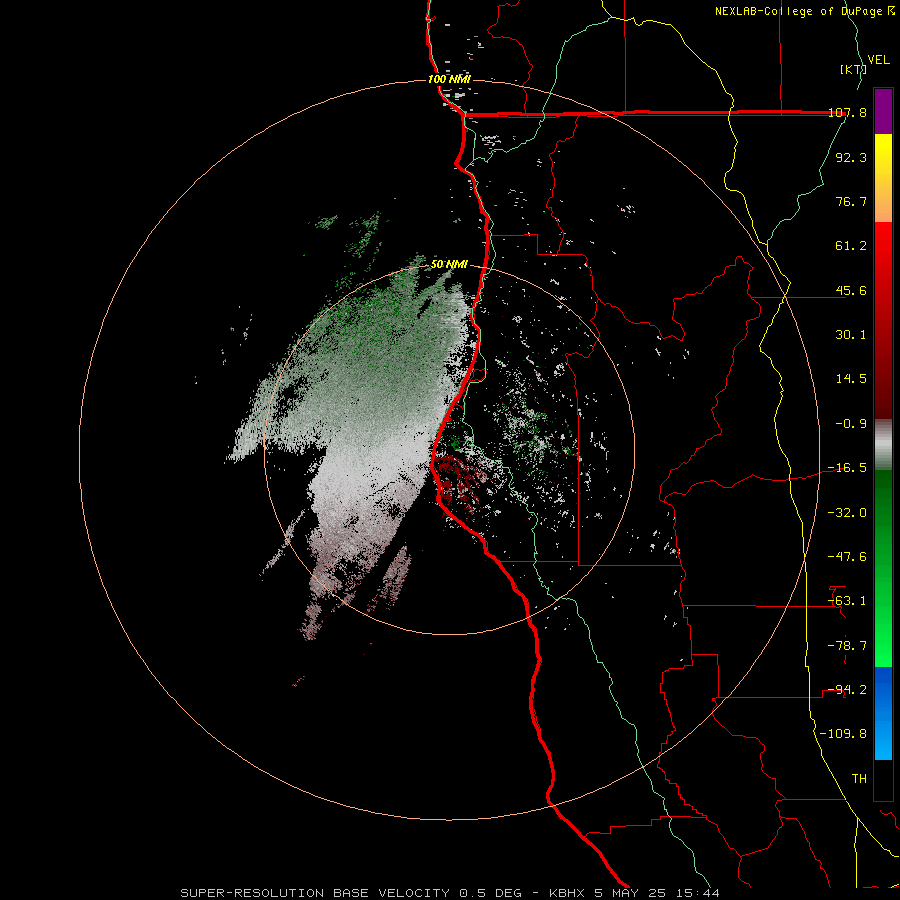
Task: Click the KBHX station identifier
Action: pos(568,893)
